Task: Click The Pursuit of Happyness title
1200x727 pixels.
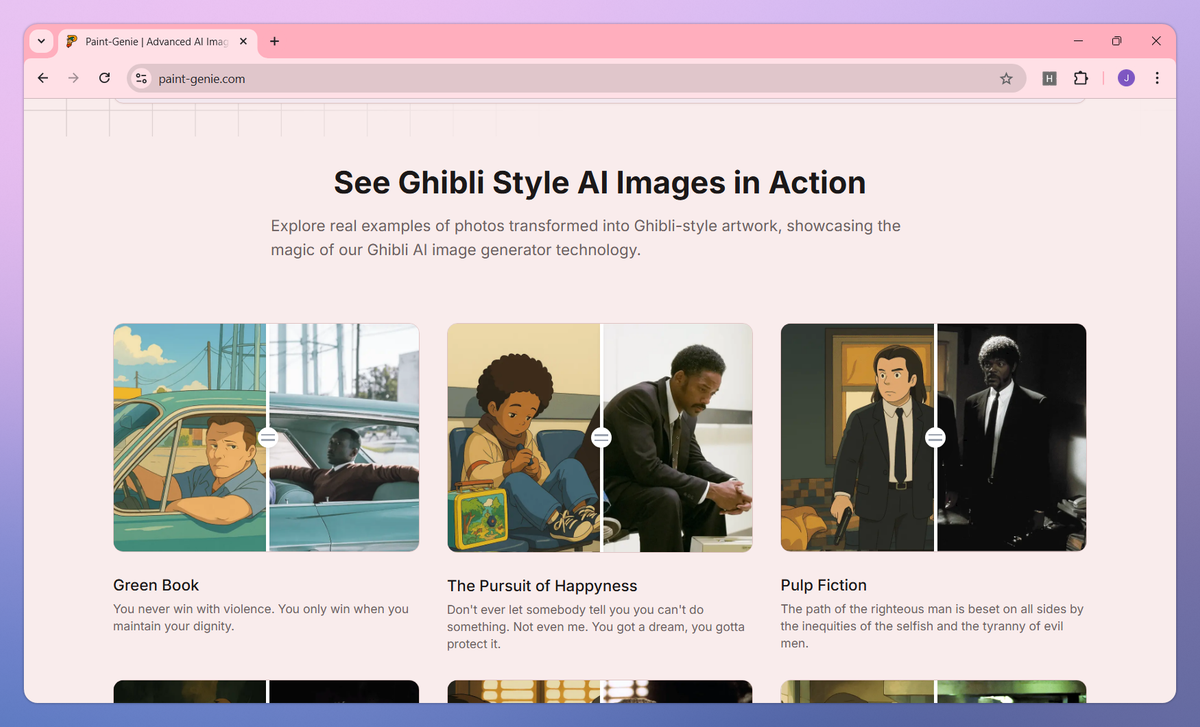Action: pos(542,586)
